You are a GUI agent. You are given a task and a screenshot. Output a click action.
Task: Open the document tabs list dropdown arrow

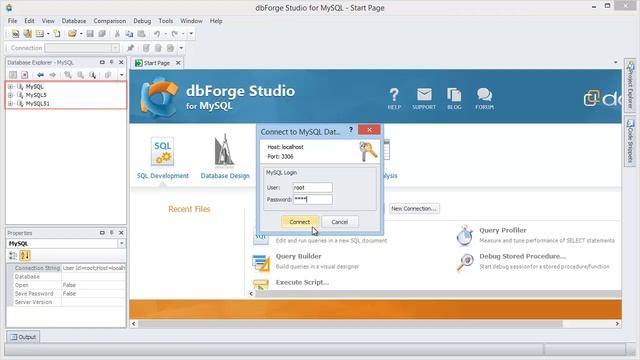pyautogui.click(x=616, y=62)
